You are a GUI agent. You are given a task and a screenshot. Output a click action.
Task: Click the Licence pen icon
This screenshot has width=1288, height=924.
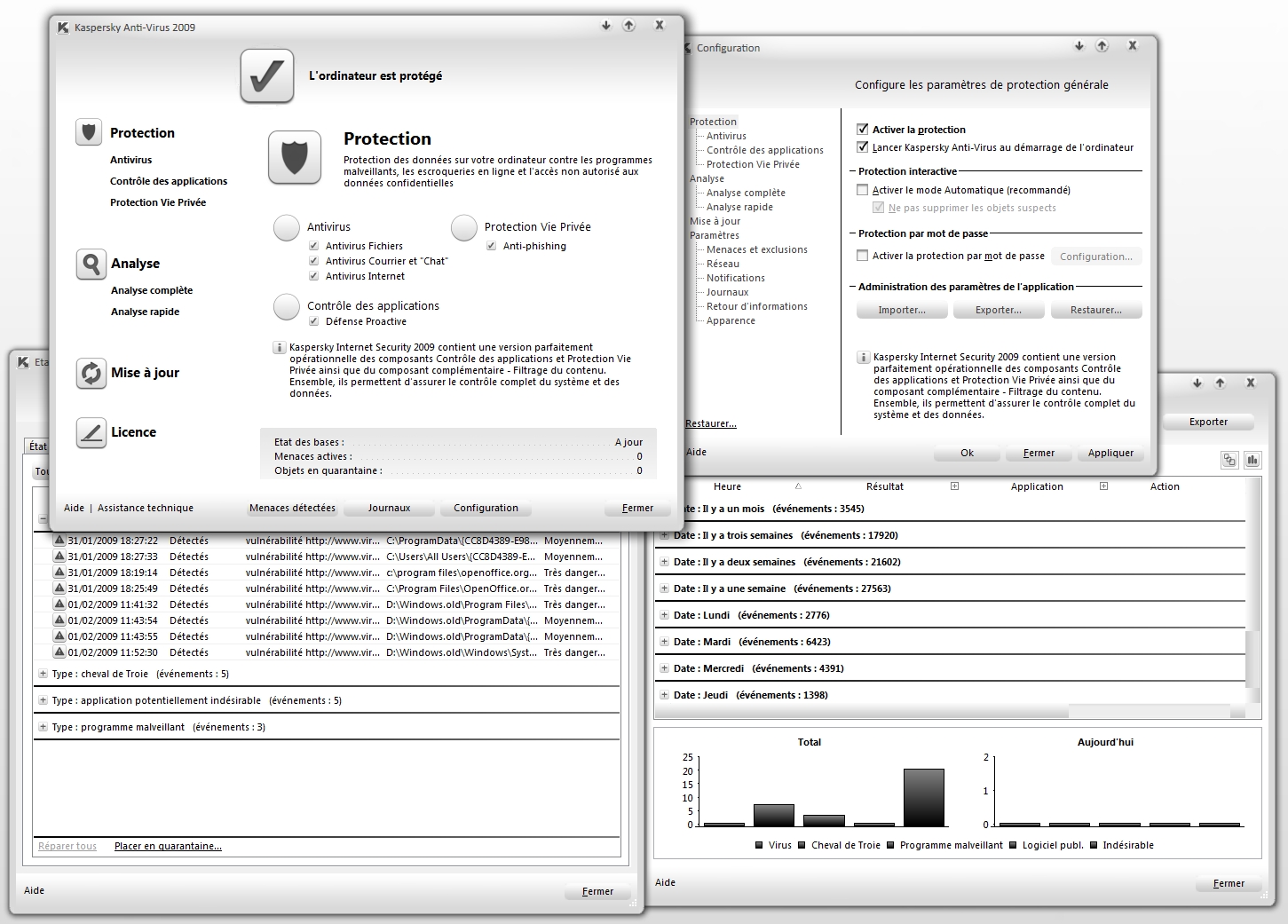(91, 432)
